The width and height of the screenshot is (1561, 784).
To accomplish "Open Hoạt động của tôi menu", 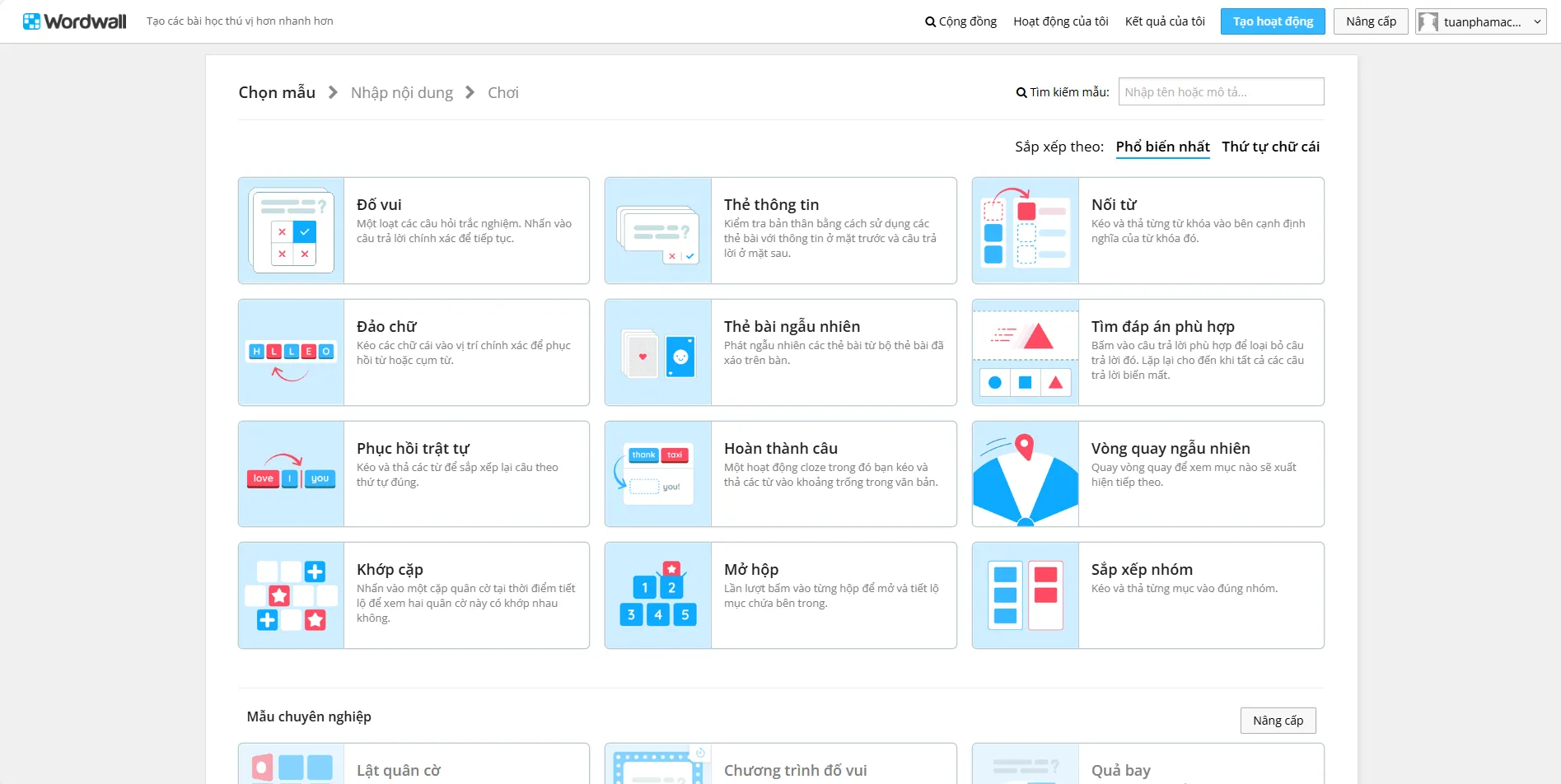I will 1060,21.
